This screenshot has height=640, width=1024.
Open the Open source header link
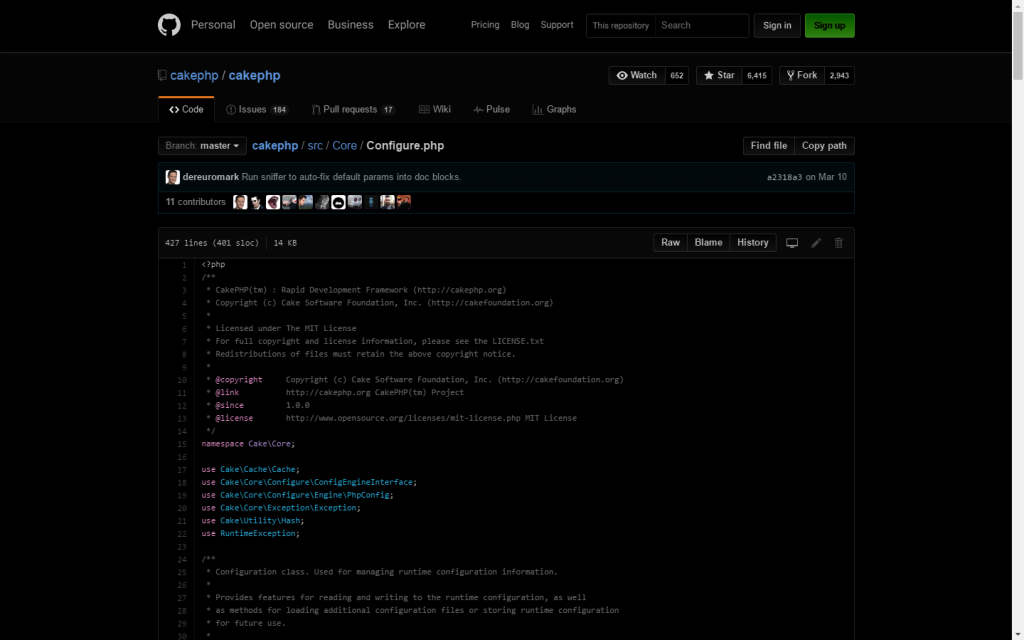point(281,25)
